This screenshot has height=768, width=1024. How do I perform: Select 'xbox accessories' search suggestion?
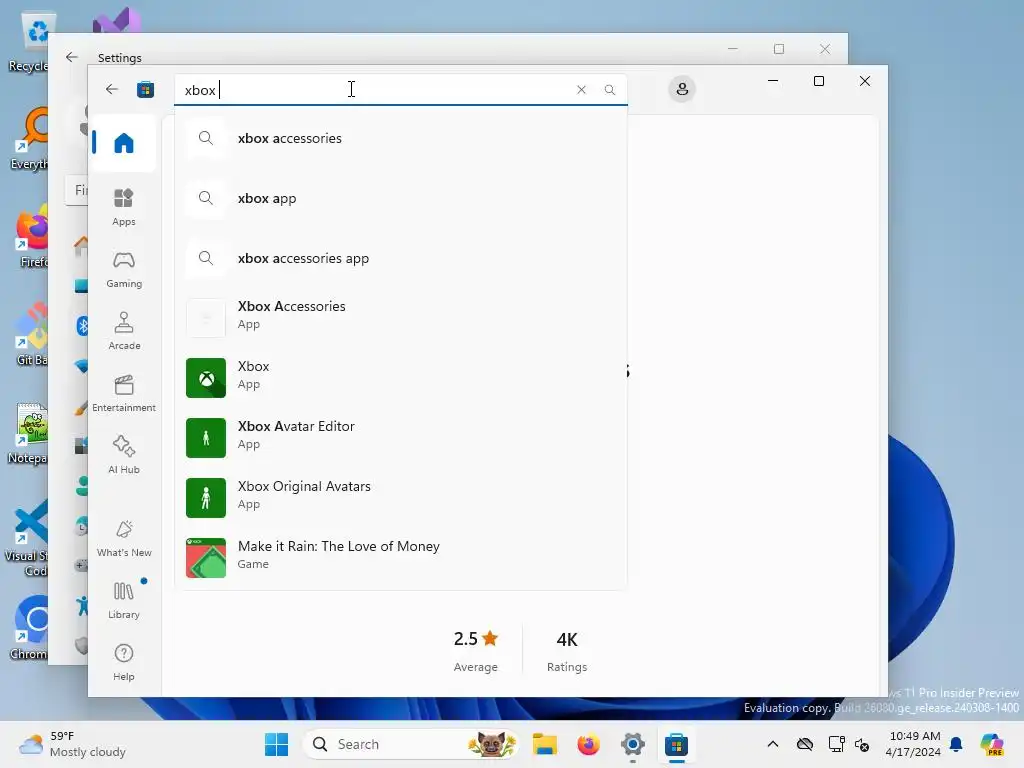point(401,138)
